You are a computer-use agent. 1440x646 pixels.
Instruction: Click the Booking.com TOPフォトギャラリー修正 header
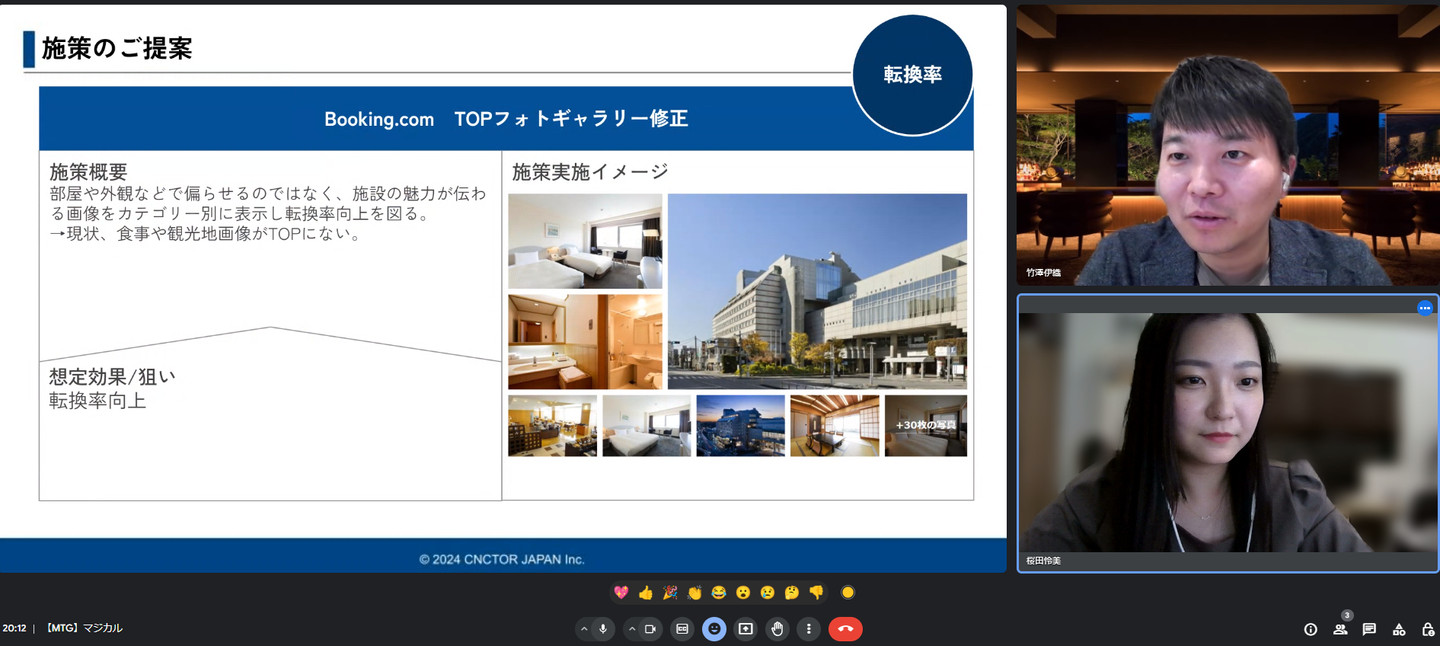[x=506, y=119]
